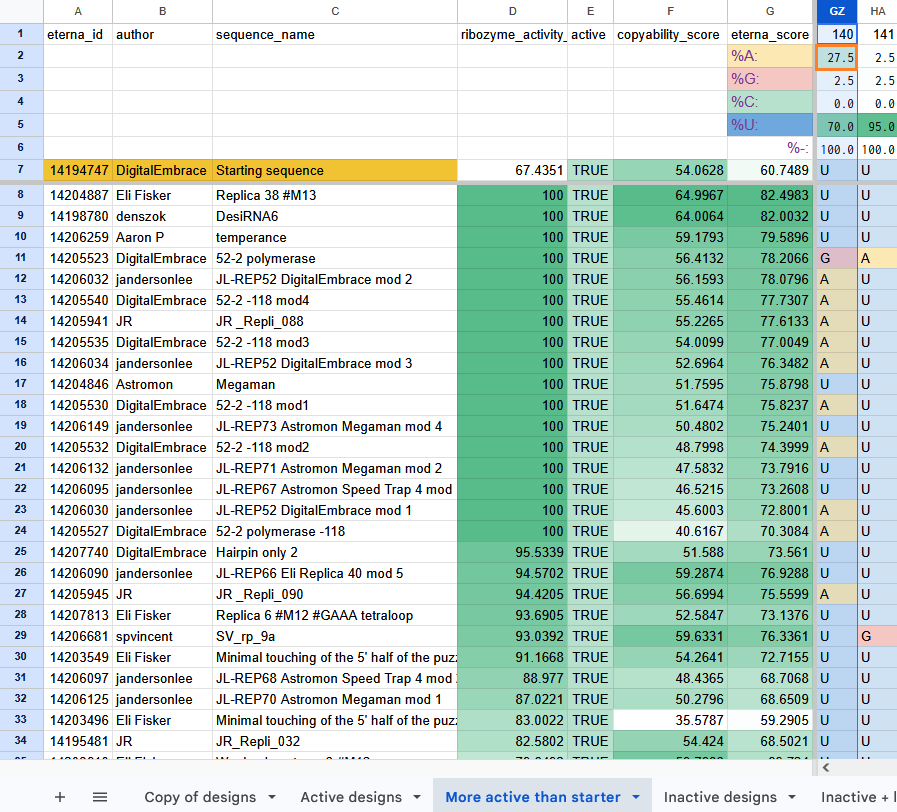
Task: Open Copy of designs tab dropdown arrow
Action: coord(272,797)
